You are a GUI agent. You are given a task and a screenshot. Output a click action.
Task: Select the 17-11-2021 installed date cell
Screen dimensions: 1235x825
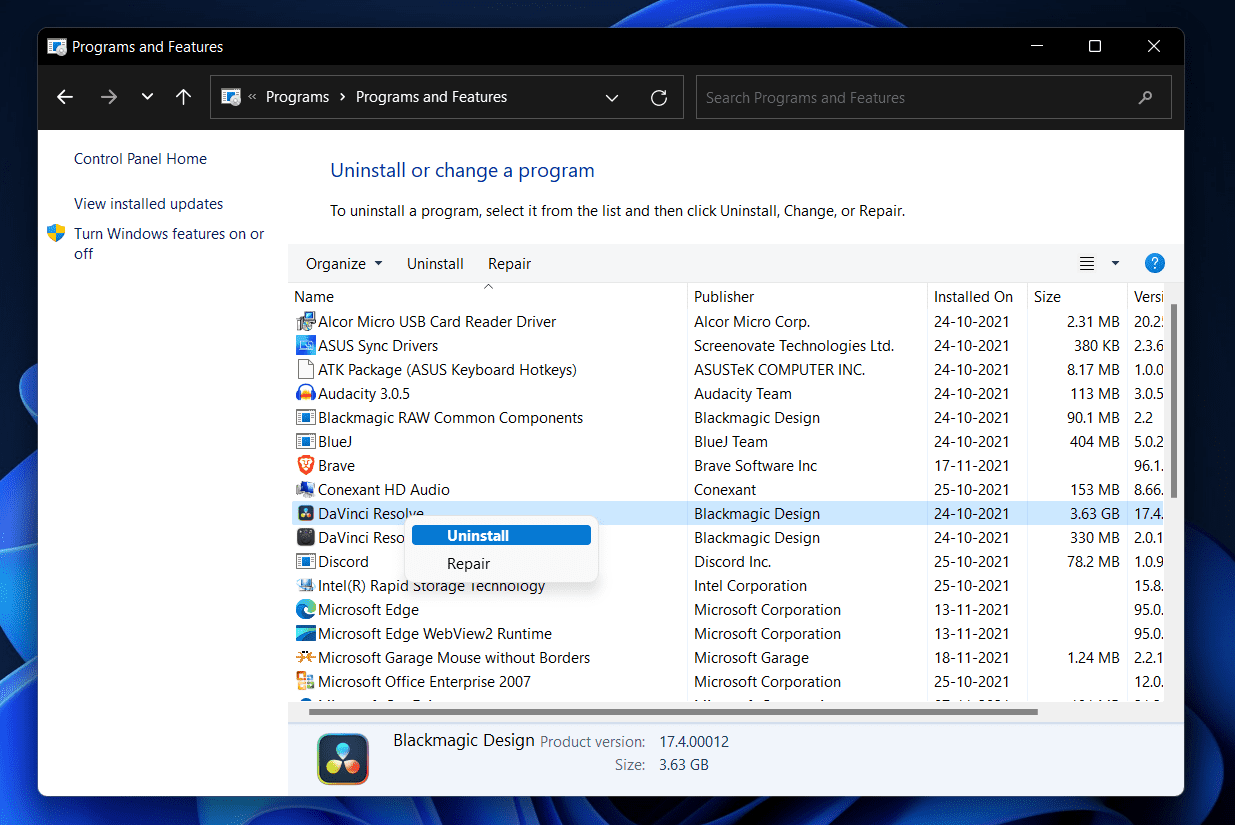click(x=971, y=466)
